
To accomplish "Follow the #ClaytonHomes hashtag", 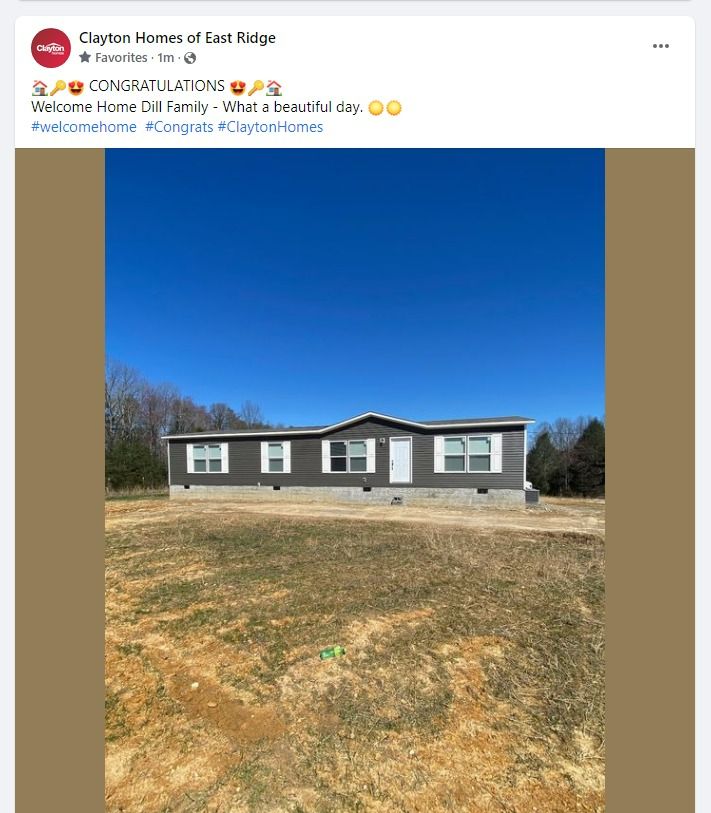I will [x=270, y=127].
